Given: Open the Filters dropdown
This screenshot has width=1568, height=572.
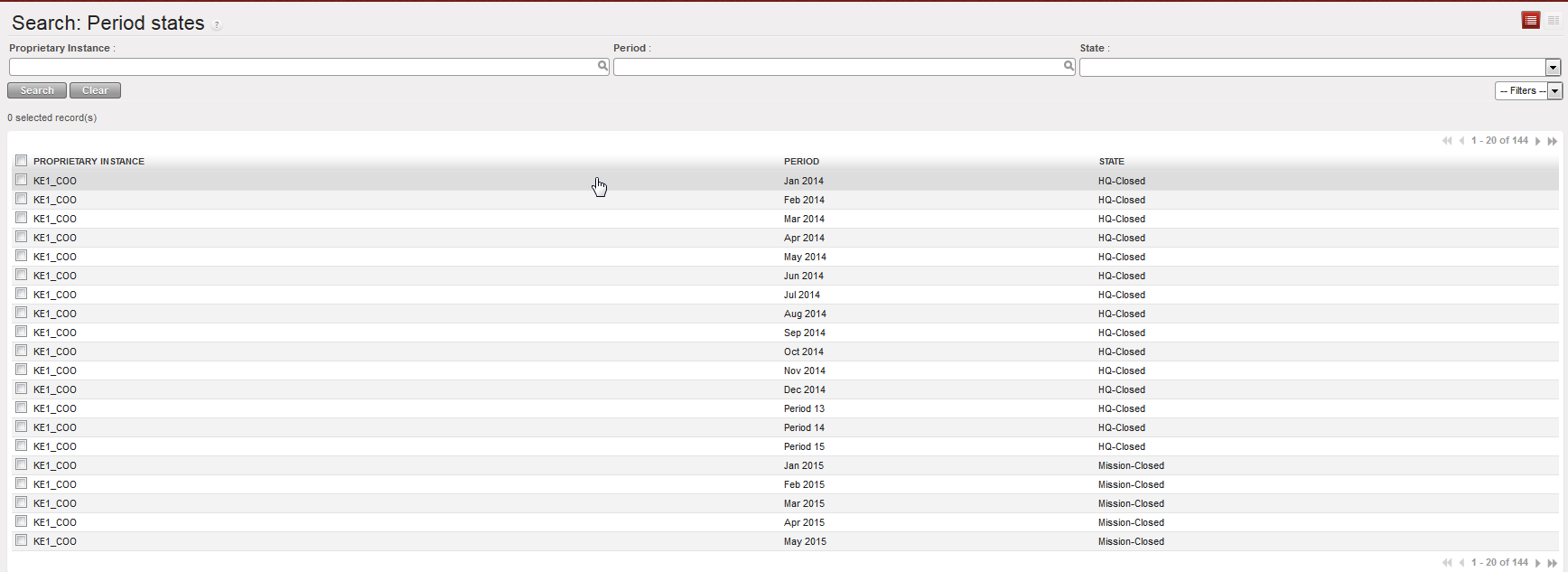Looking at the screenshot, I should coord(1528,90).
